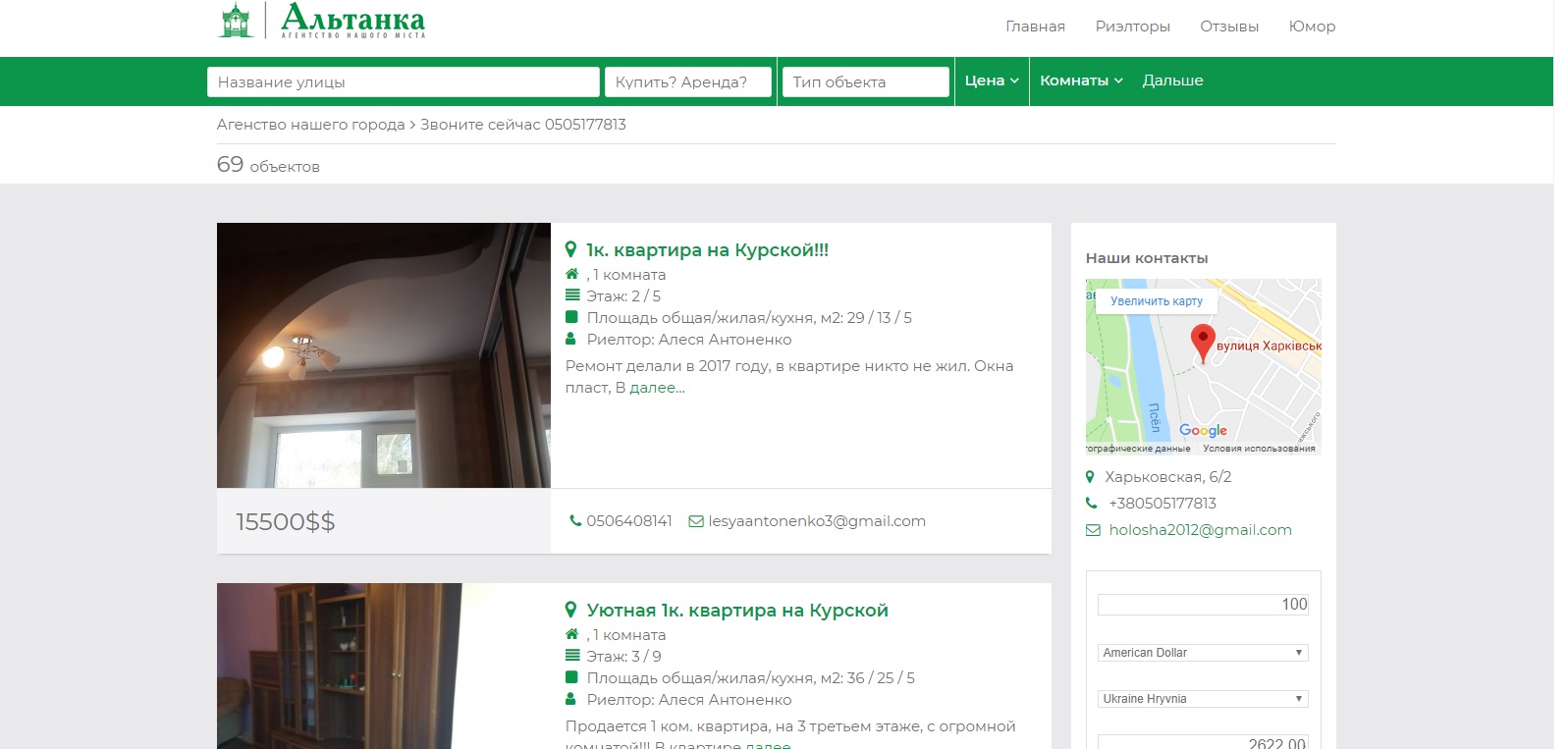Click the envelope icon beside lesyaantonenko3@gmail.com
The height and width of the screenshot is (749, 1568).
point(696,521)
